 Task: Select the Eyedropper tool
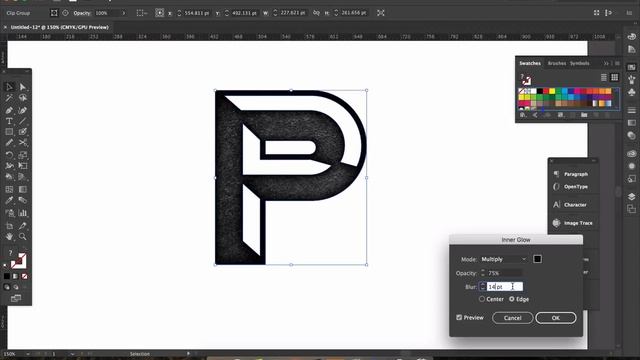9,200
